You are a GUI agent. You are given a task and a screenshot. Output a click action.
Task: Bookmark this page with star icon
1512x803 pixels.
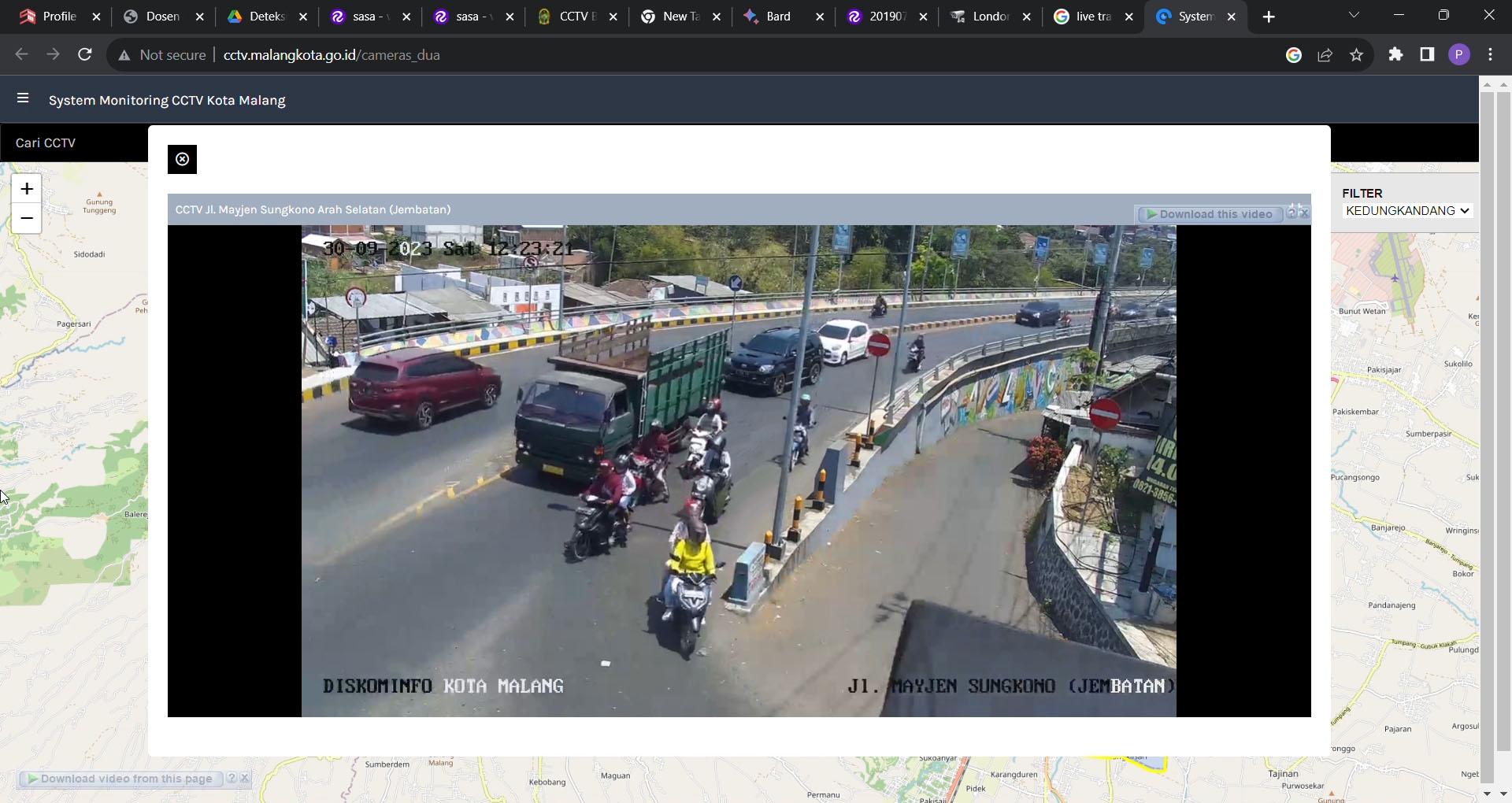pyautogui.click(x=1356, y=54)
